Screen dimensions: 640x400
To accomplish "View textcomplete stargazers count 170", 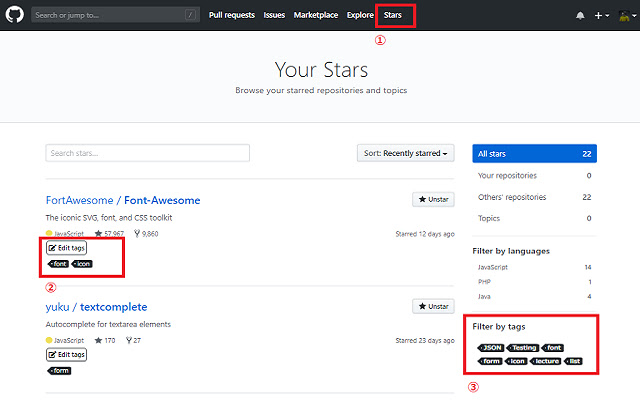I will (105, 340).
